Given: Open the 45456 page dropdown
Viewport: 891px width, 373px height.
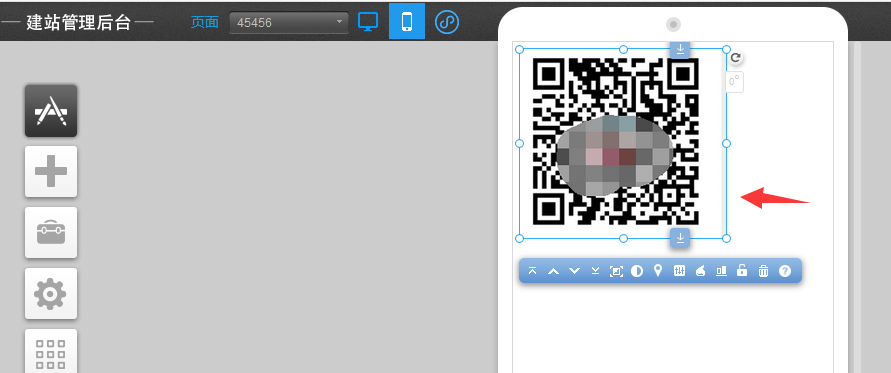Looking at the screenshot, I should tap(289, 23).
